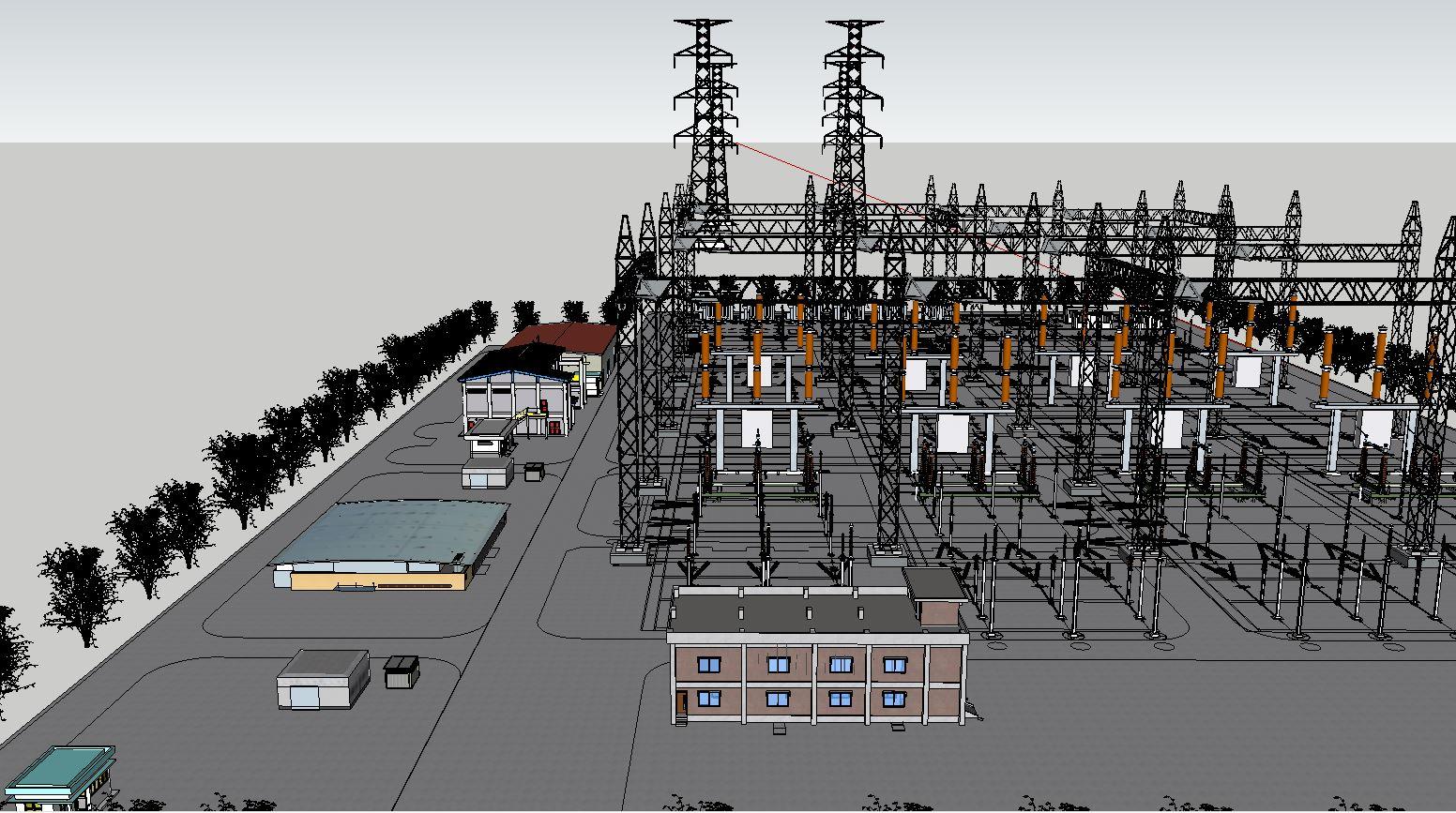Click the small gray shed below the workshop

click(x=487, y=472)
